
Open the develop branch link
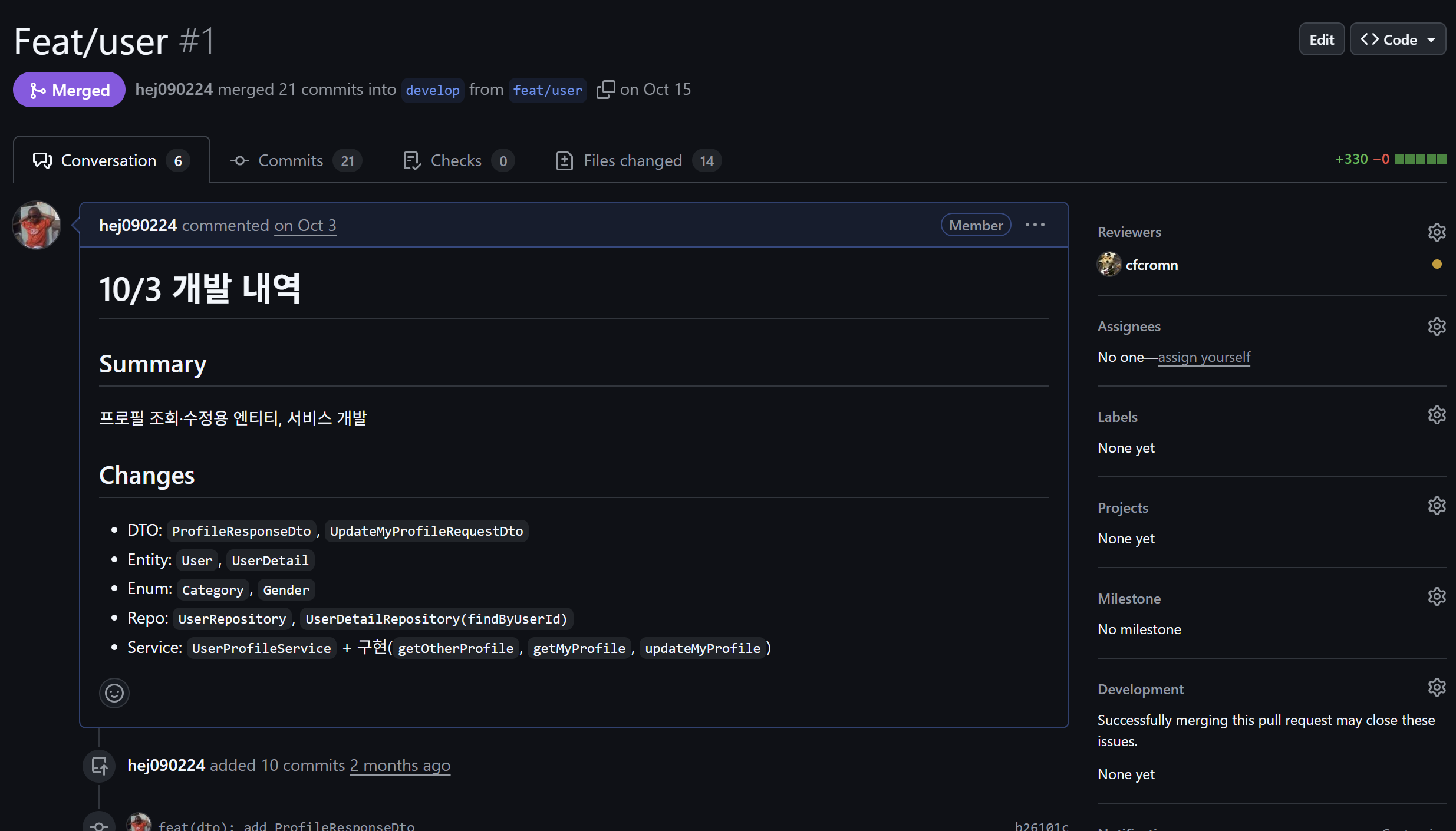[432, 90]
